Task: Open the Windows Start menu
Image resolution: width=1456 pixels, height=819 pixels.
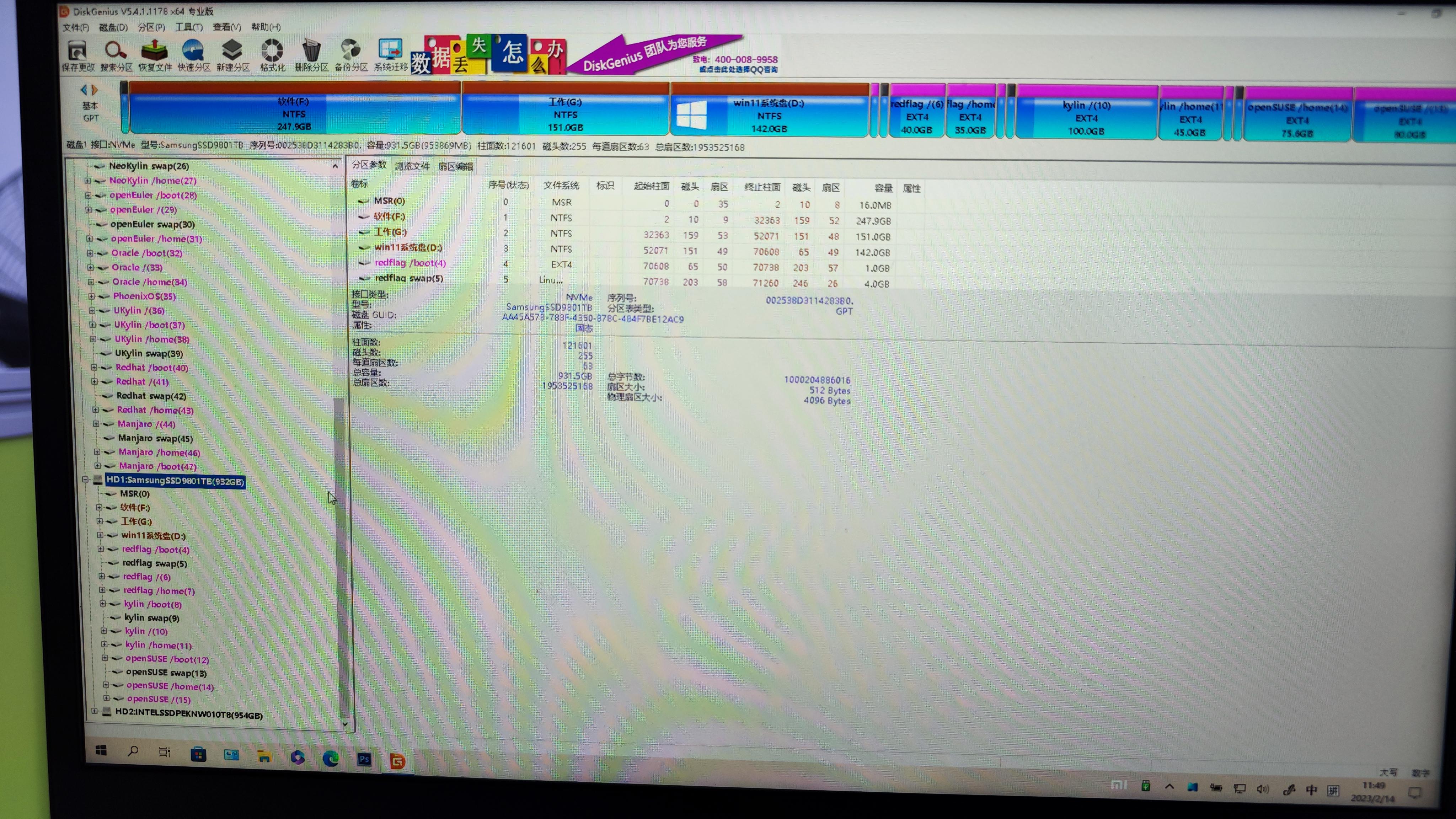Action: (101, 750)
